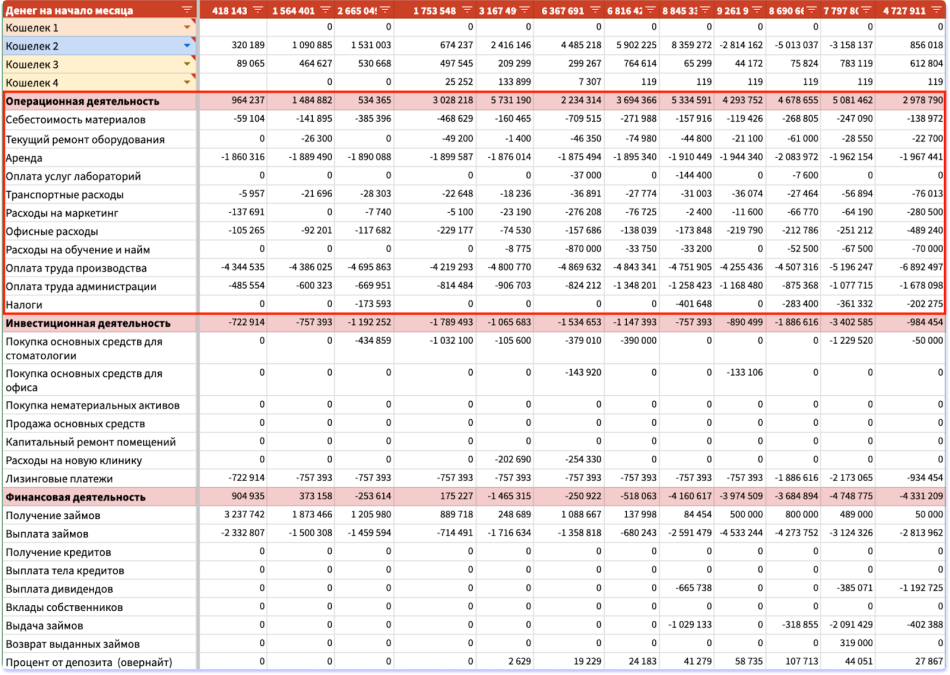Click the 'Расходы на маркетинг' row label
950x675 pixels.
[62, 213]
